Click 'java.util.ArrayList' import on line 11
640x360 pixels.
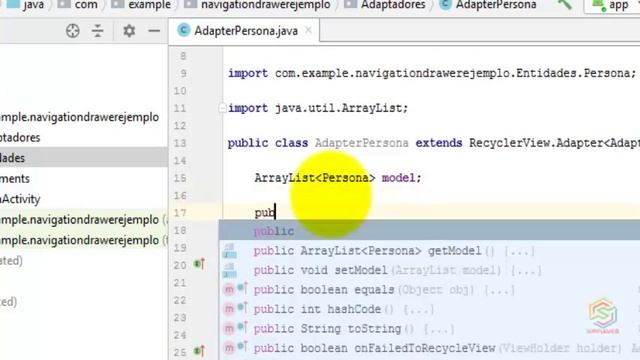coord(341,108)
